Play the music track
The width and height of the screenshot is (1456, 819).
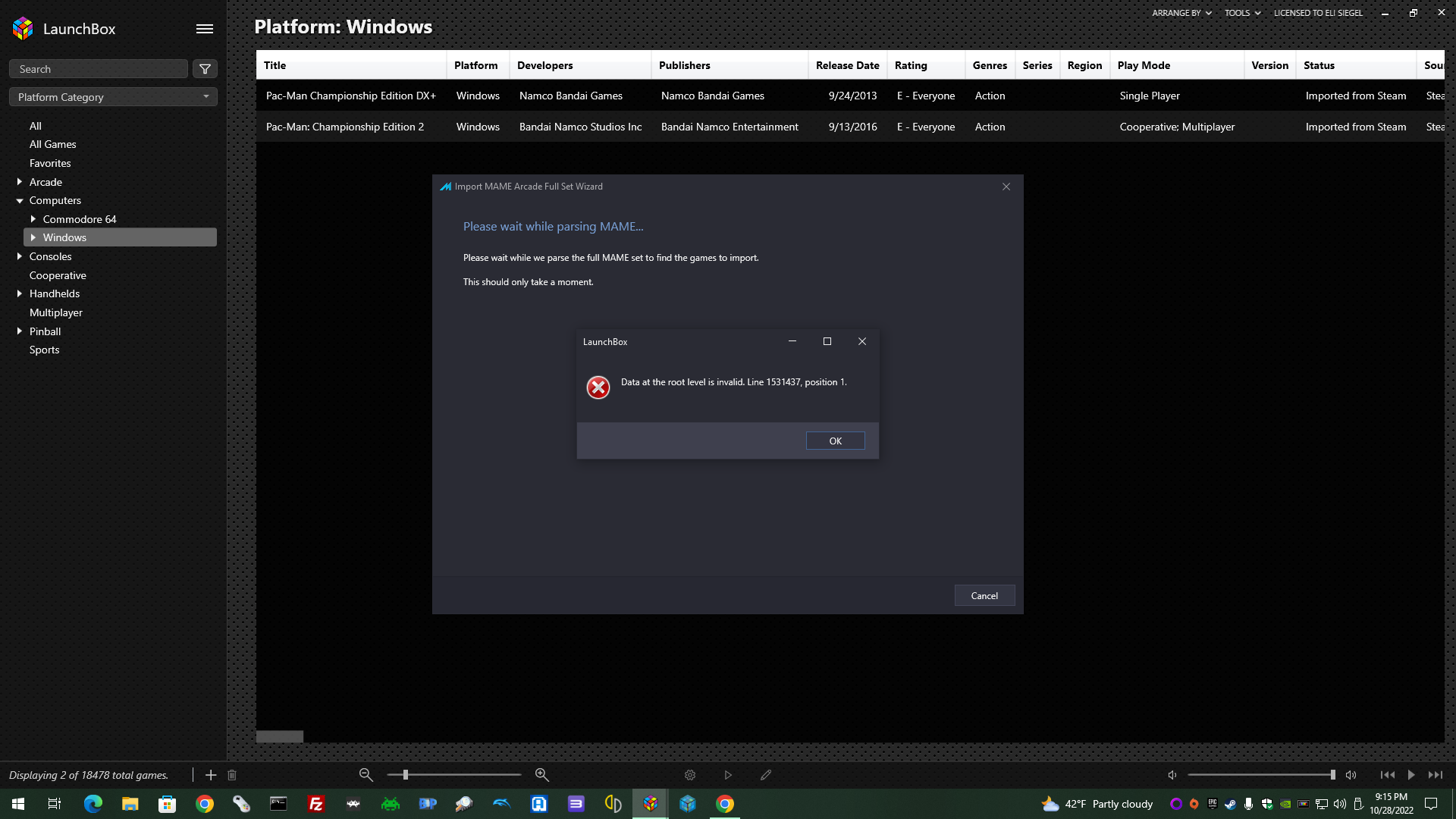tap(1411, 775)
